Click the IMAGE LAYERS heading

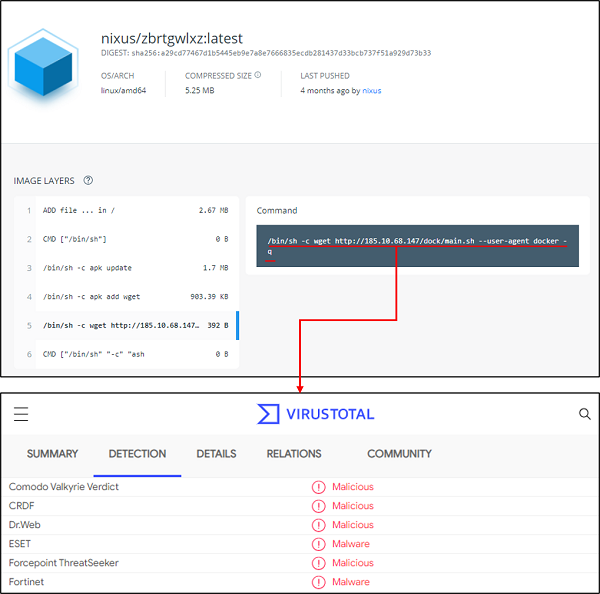coord(44,181)
